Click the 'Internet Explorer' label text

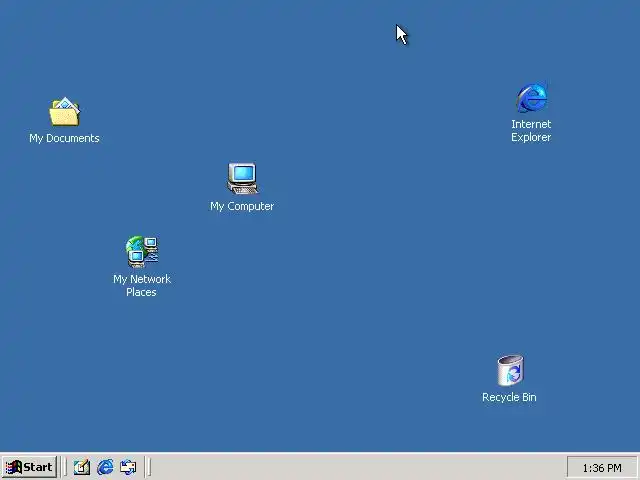531,131
